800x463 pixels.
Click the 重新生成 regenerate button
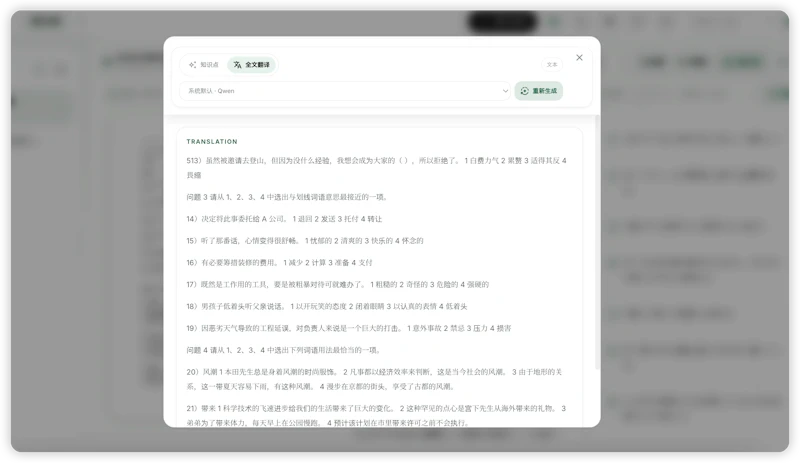click(x=539, y=91)
